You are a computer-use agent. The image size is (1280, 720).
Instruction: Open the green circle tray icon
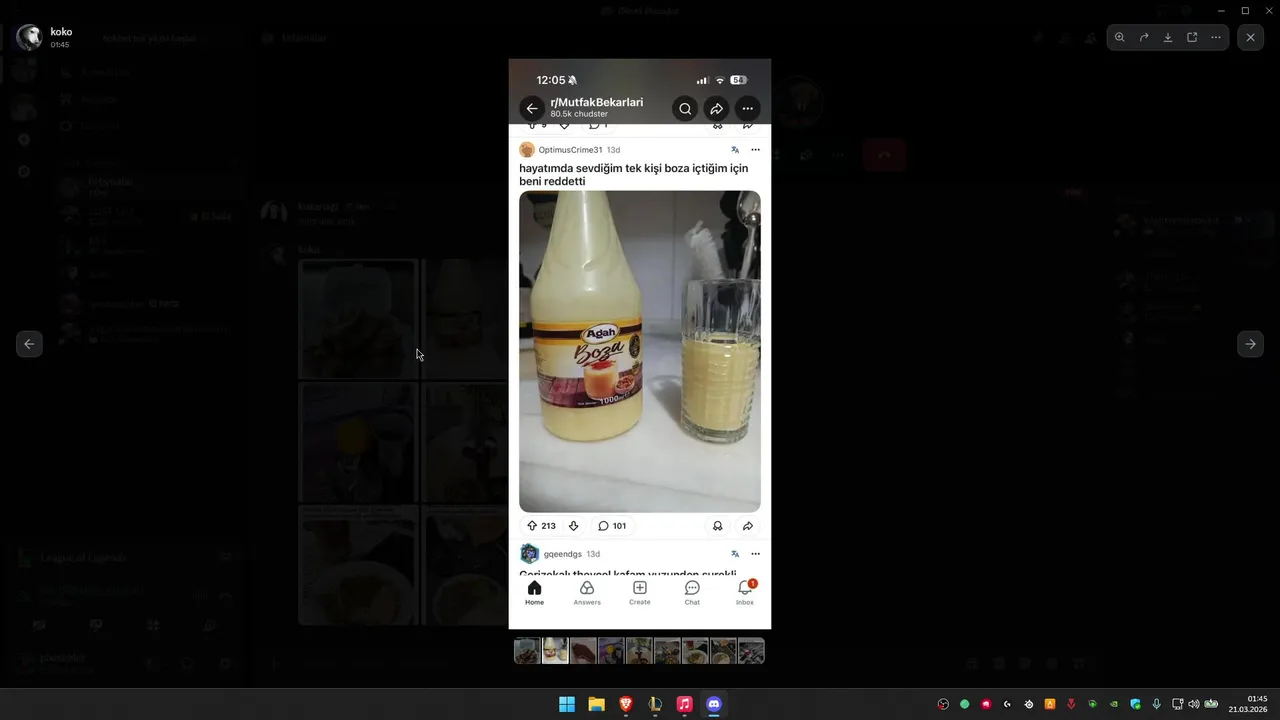[965, 704]
